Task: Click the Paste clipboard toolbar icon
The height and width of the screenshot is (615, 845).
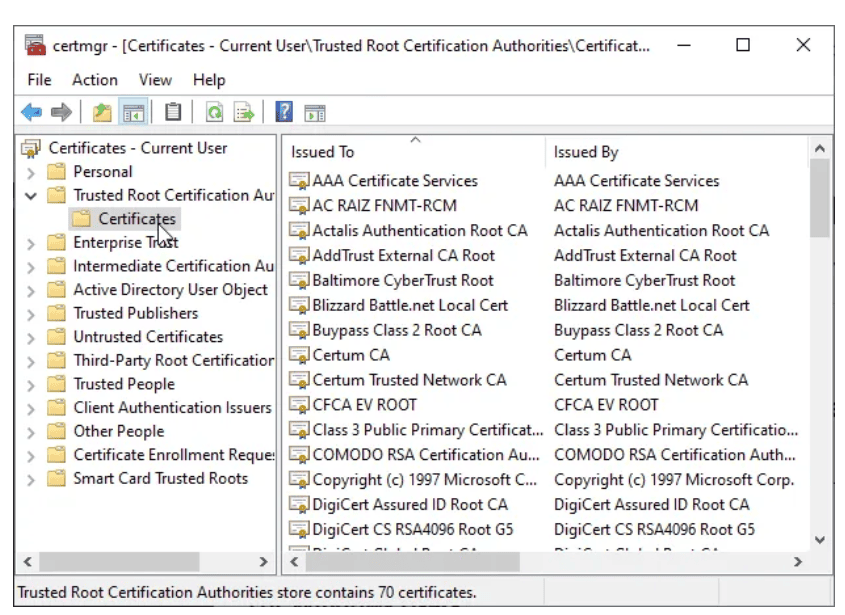Action: click(173, 112)
